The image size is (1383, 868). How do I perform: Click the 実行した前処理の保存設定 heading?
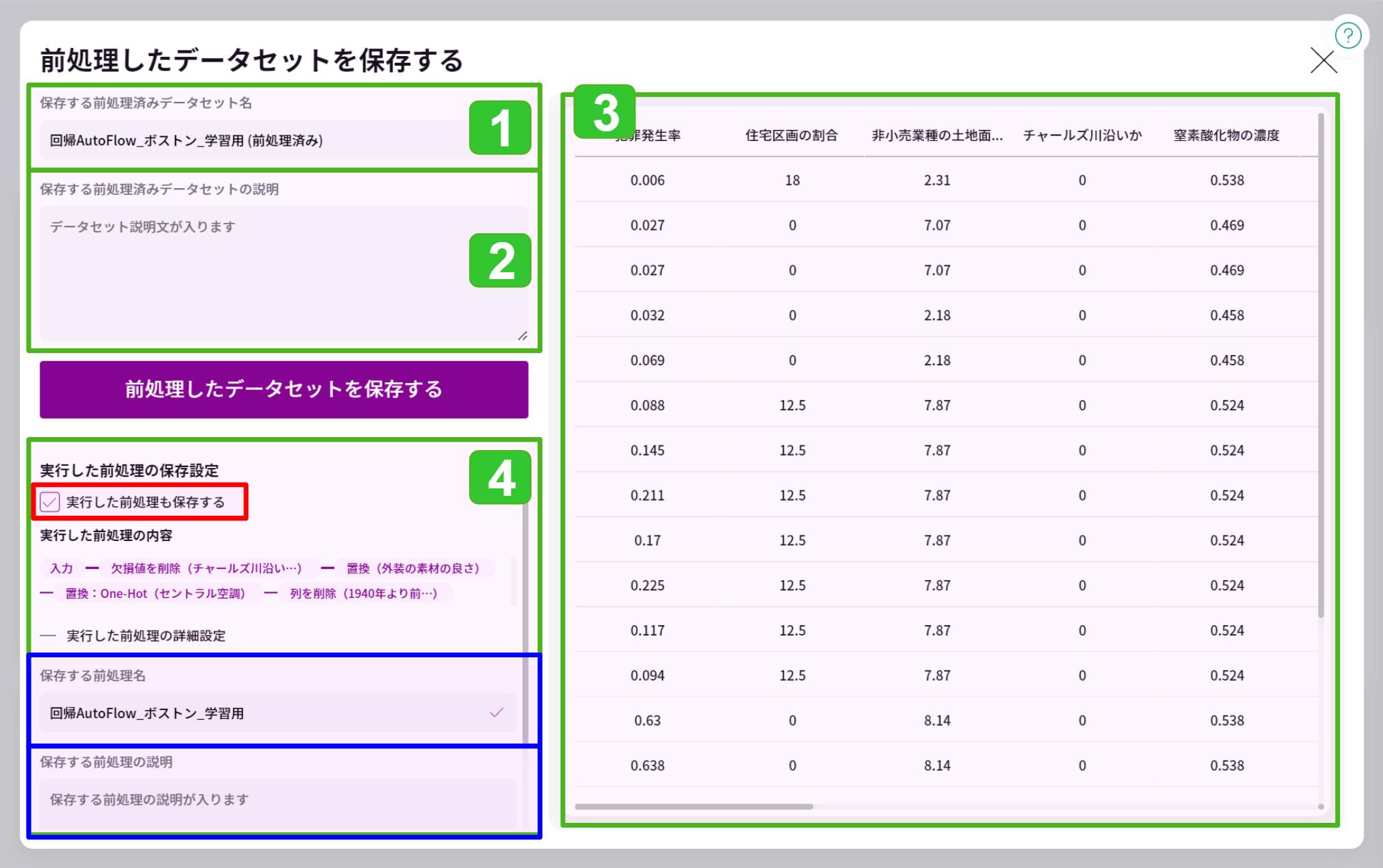(129, 471)
